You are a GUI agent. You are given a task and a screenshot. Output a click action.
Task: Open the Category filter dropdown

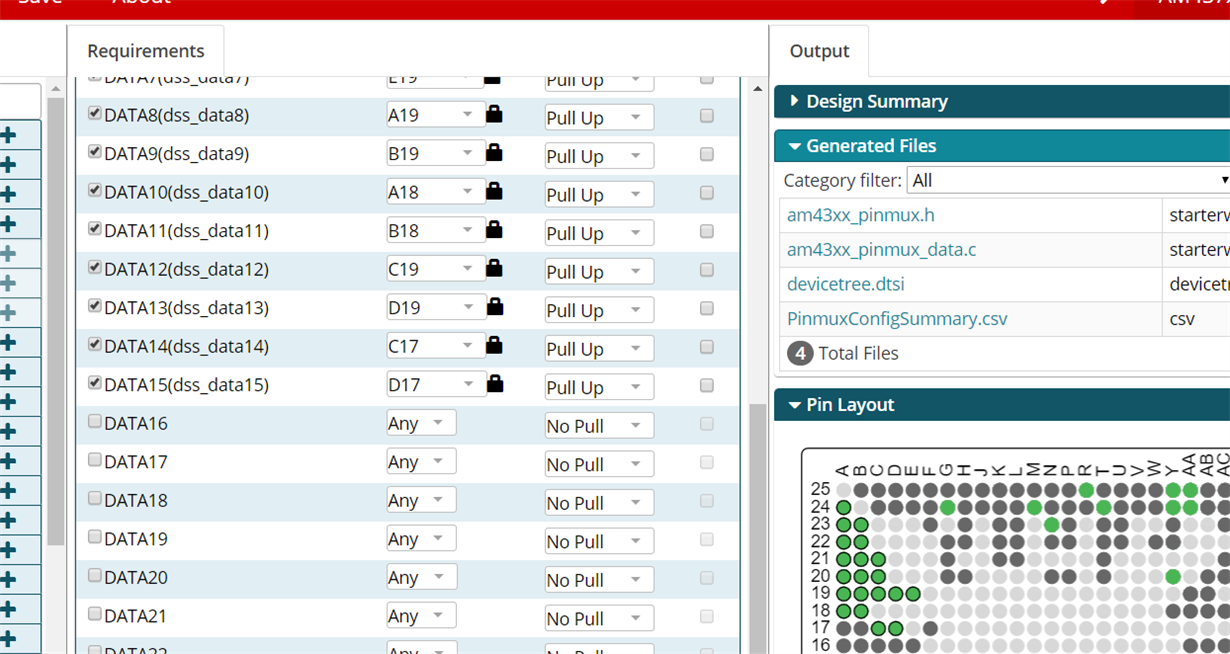tap(1068, 180)
